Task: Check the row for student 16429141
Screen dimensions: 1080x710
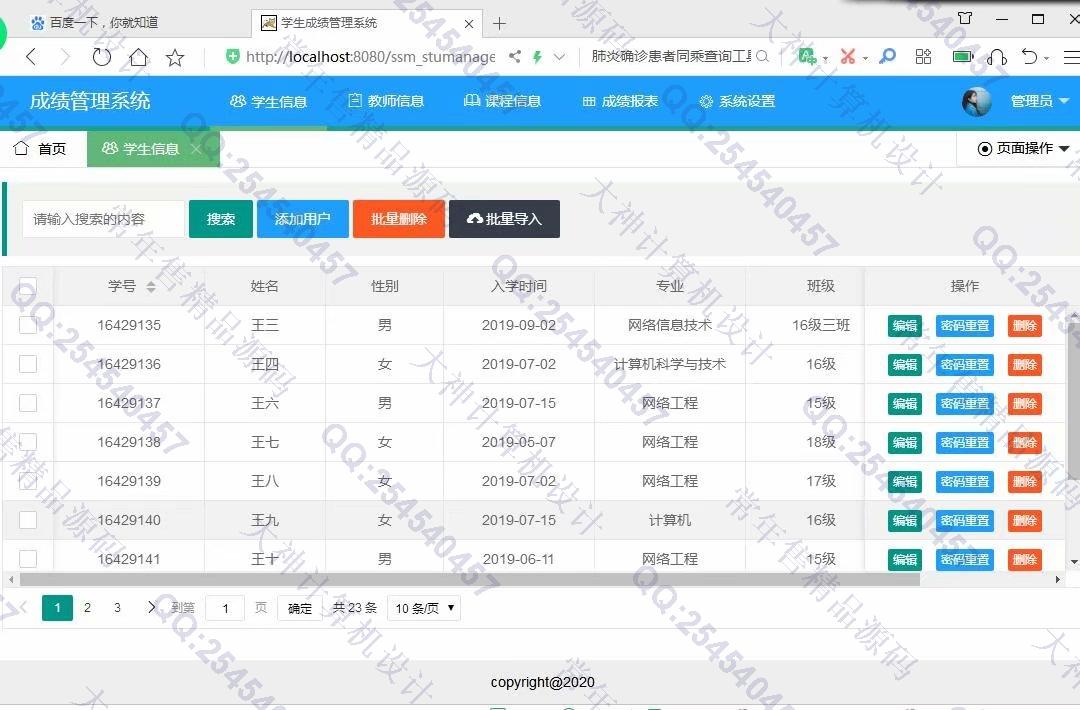Action: [x=28, y=558]
